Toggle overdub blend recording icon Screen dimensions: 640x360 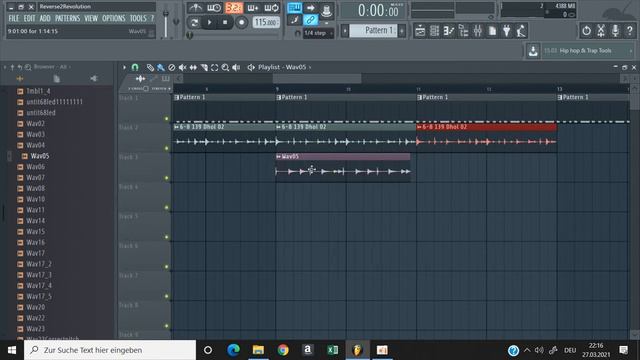pos(253,8)
